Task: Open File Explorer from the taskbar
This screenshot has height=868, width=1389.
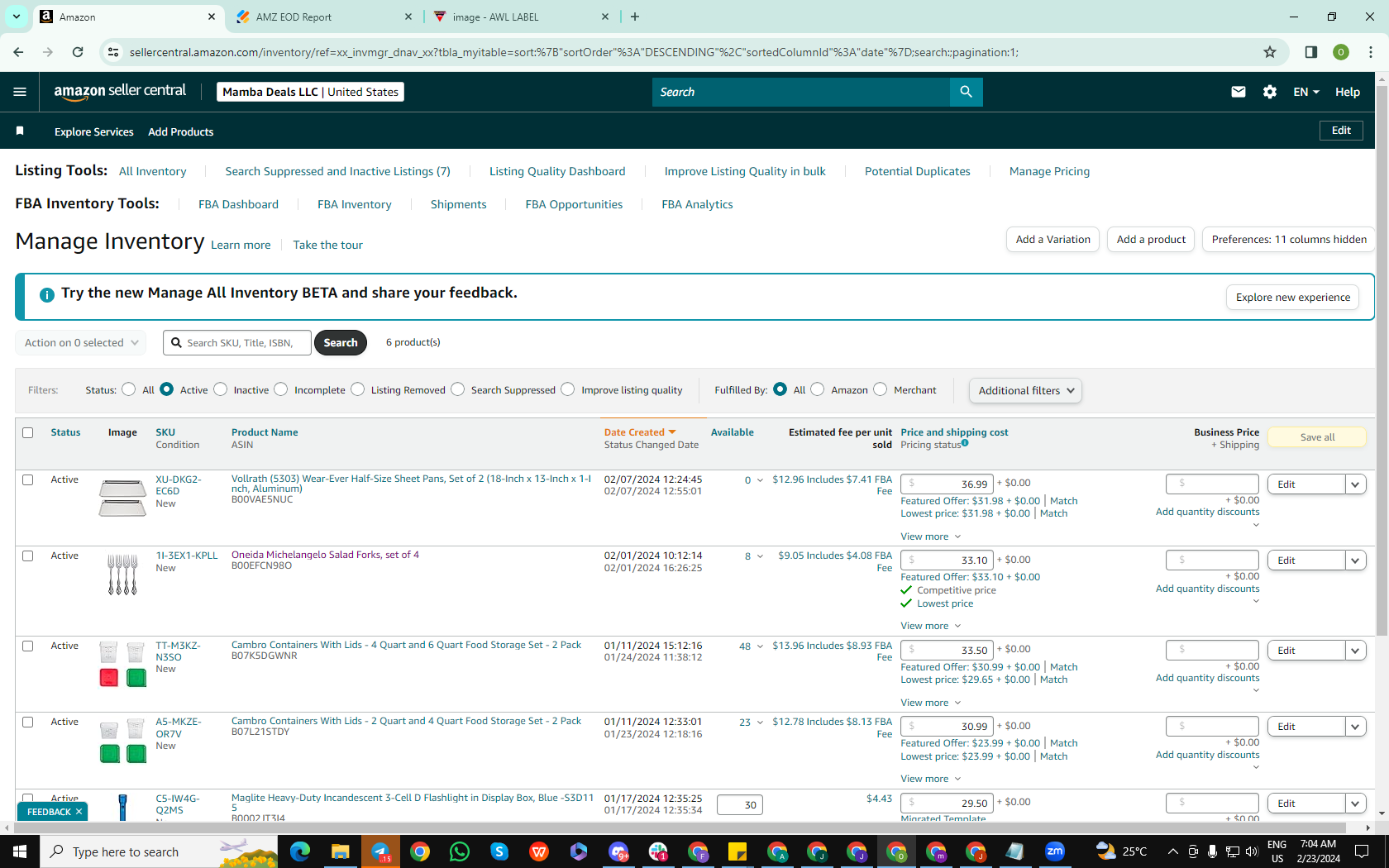Action: pos(340,851)
